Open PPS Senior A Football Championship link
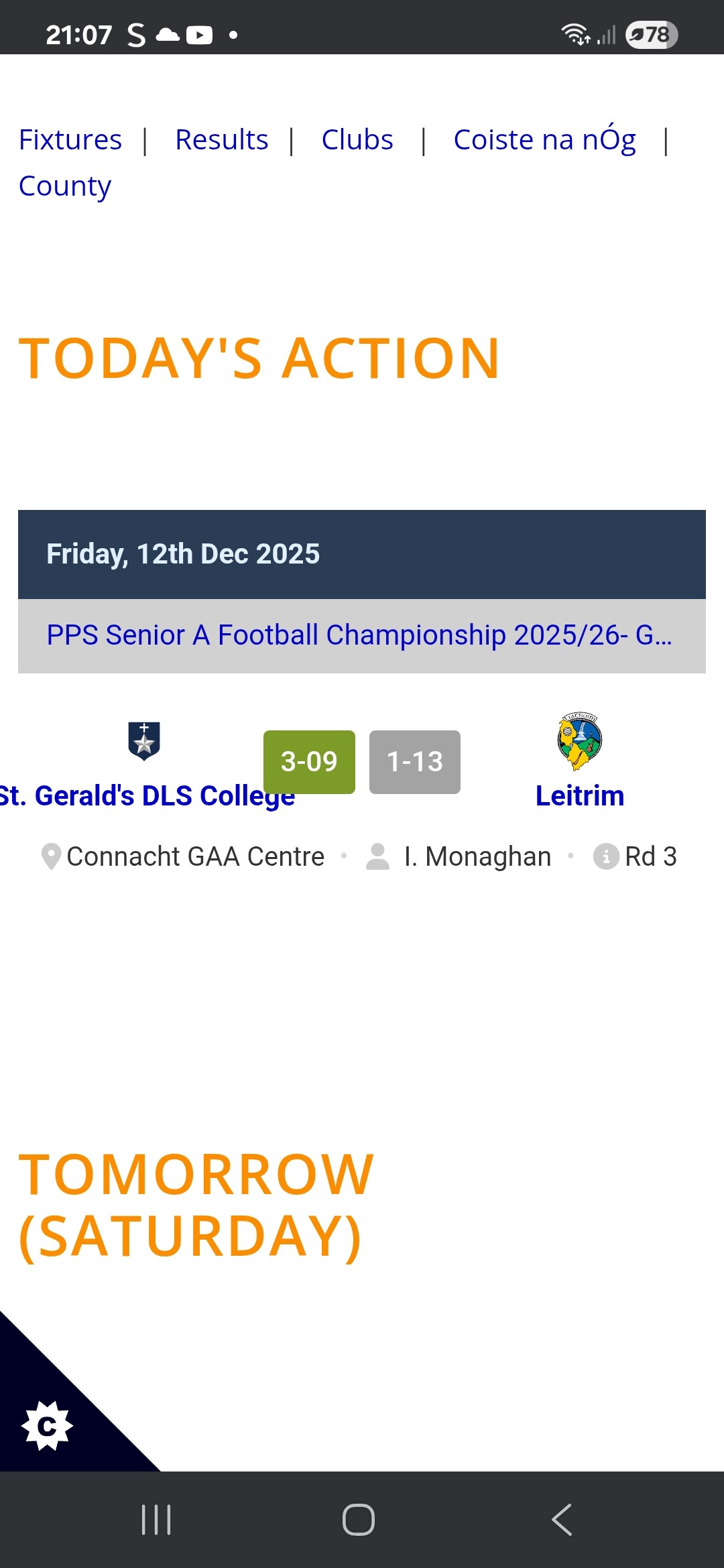This screenshot has height=1568, width=724. (x=359, y=635)
